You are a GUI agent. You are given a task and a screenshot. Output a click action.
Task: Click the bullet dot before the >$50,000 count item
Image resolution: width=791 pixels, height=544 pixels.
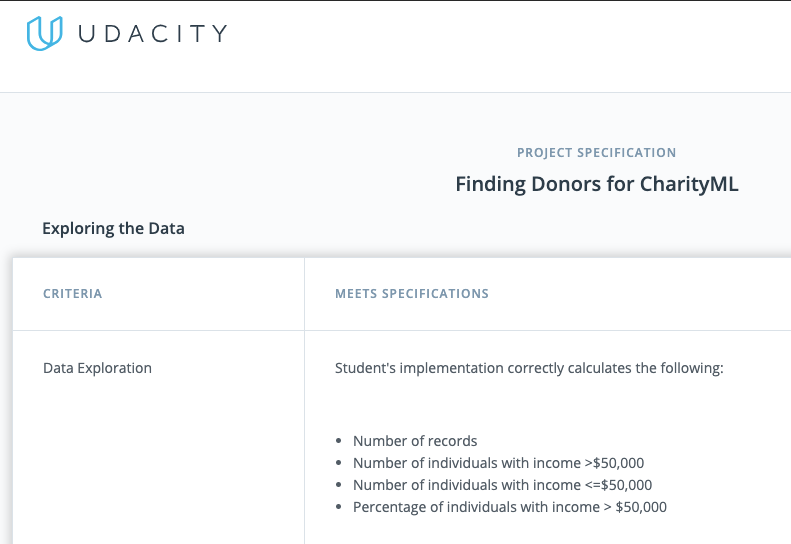(x=341, y=463)
